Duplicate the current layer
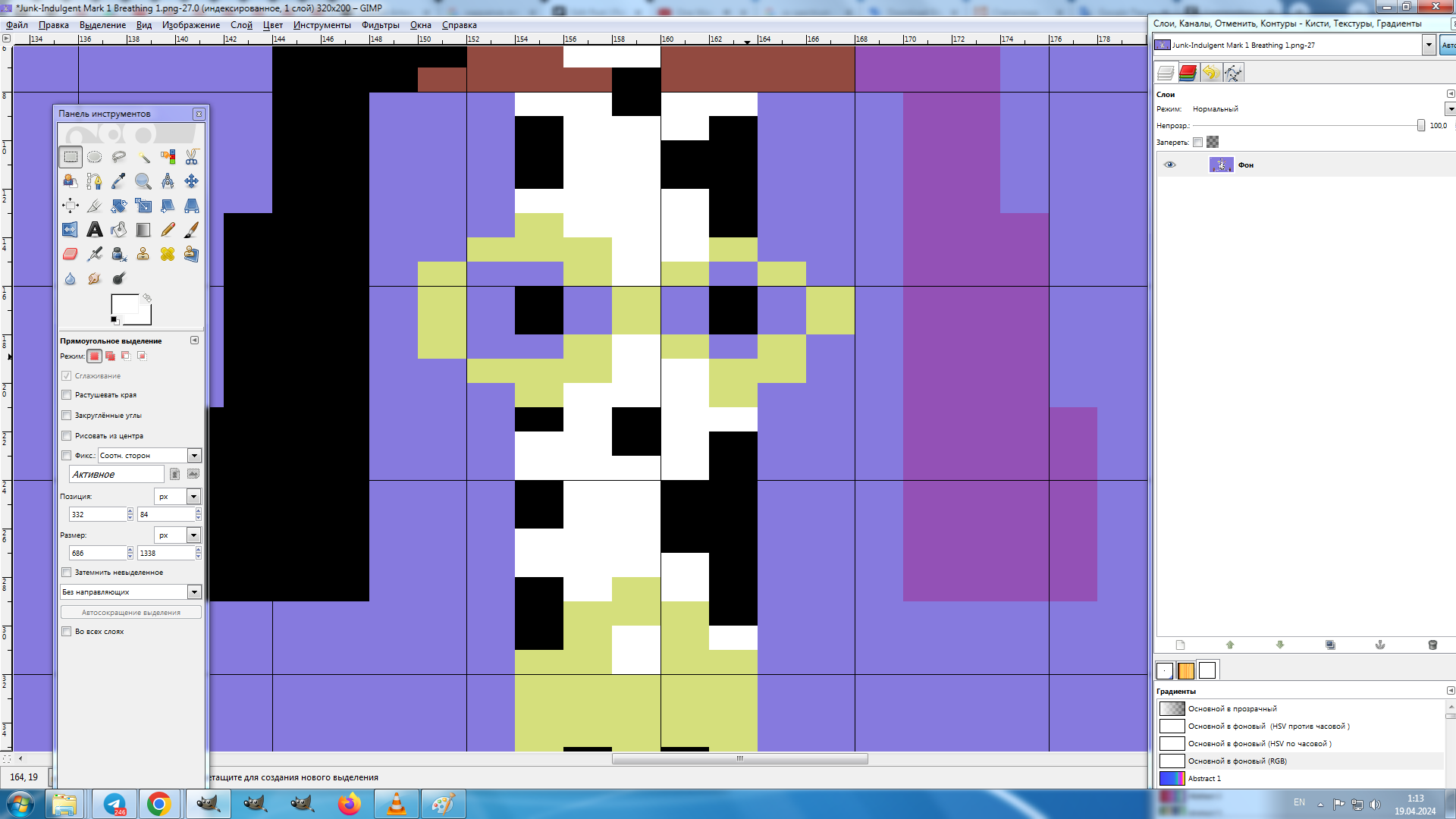The width and height of the screenshot is (1456, 819). click(1330, 645)
